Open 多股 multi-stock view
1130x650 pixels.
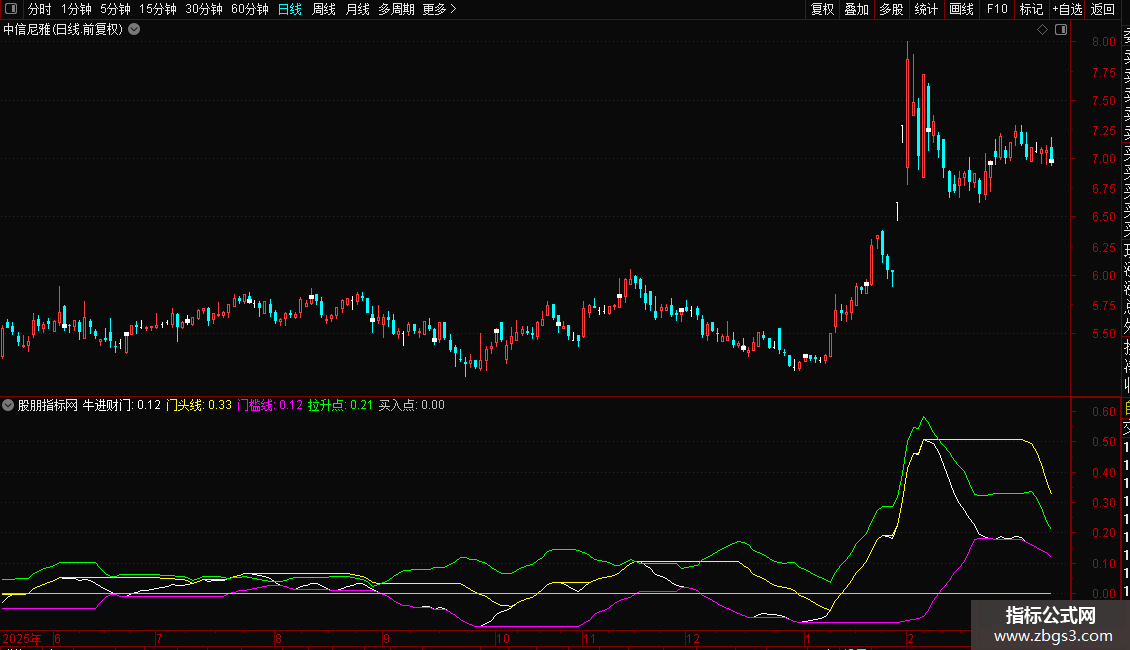tap(891, 10)
